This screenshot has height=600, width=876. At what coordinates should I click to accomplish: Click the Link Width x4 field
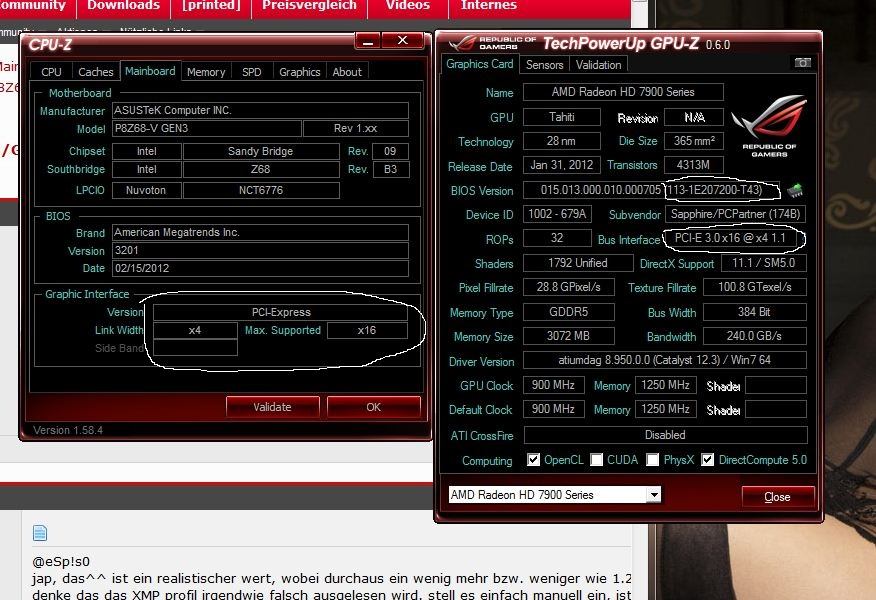(x=195, y=330)
